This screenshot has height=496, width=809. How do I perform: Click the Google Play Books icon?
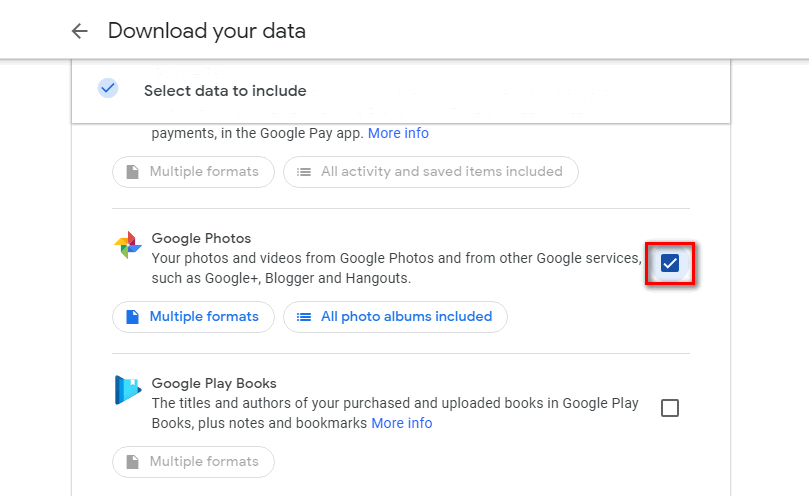click(x=127, y=390)
